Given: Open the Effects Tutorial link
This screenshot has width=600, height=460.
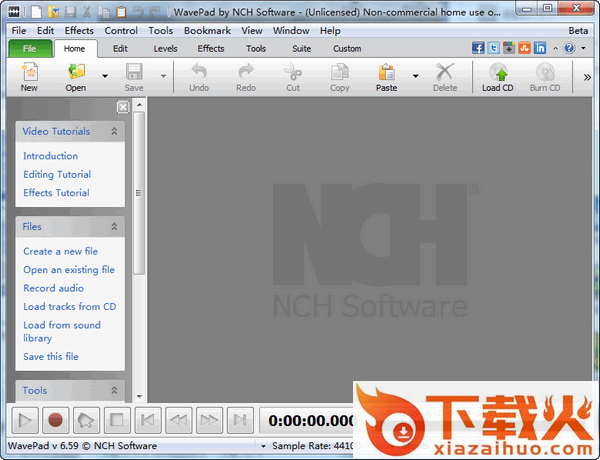Looking at the screenshot, I should (x=56, y=193).
